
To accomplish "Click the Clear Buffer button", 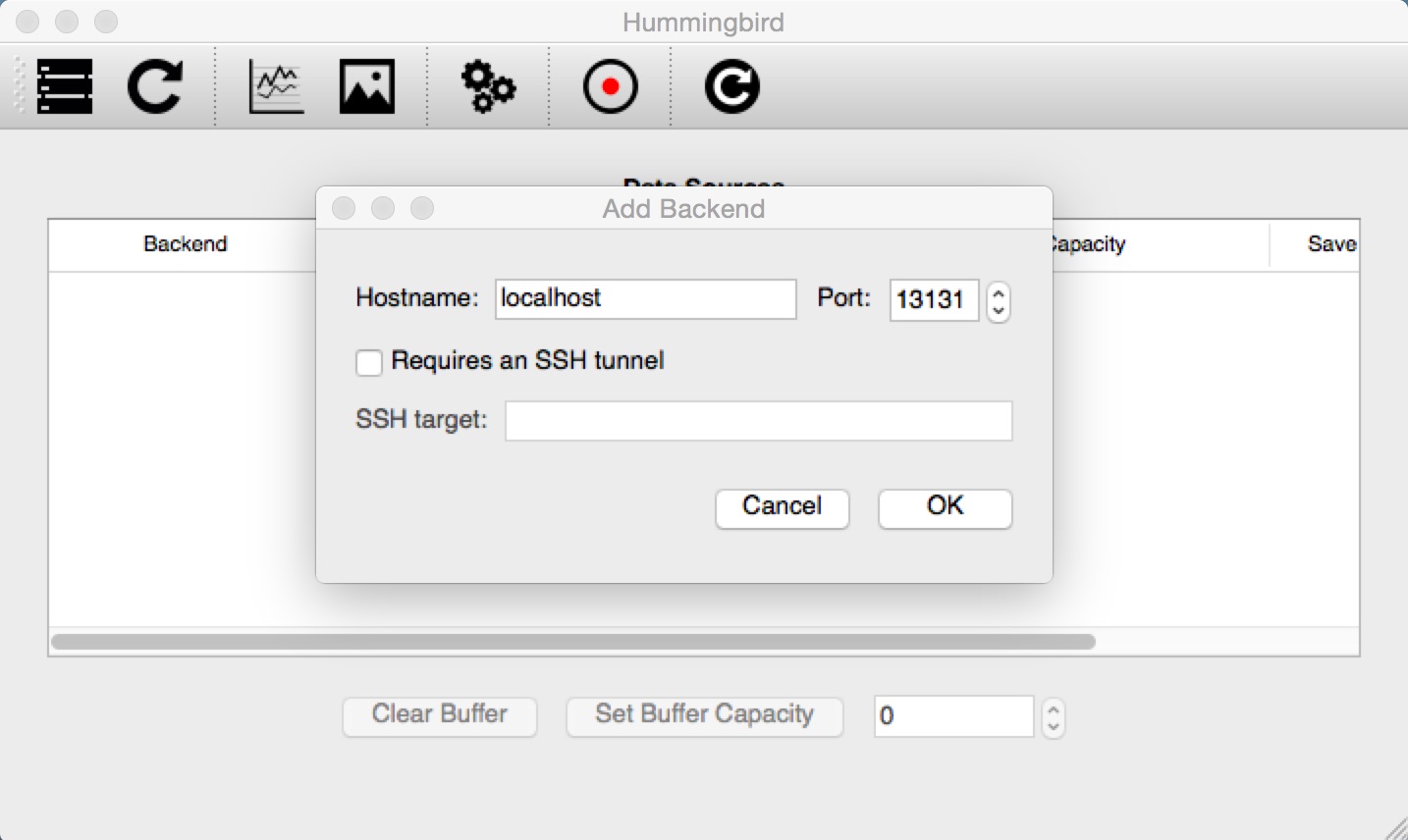I will tap(439, 714).
